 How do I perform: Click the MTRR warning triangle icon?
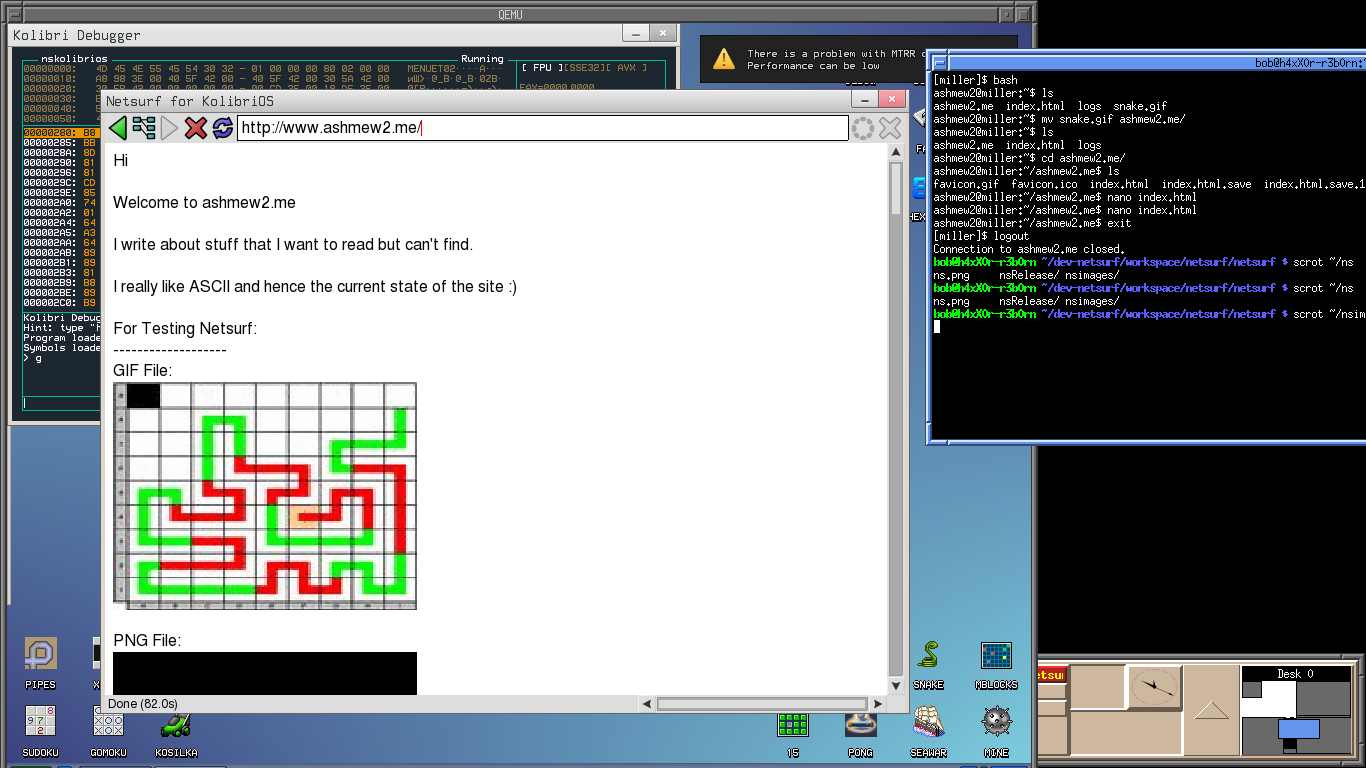(724, 60)
